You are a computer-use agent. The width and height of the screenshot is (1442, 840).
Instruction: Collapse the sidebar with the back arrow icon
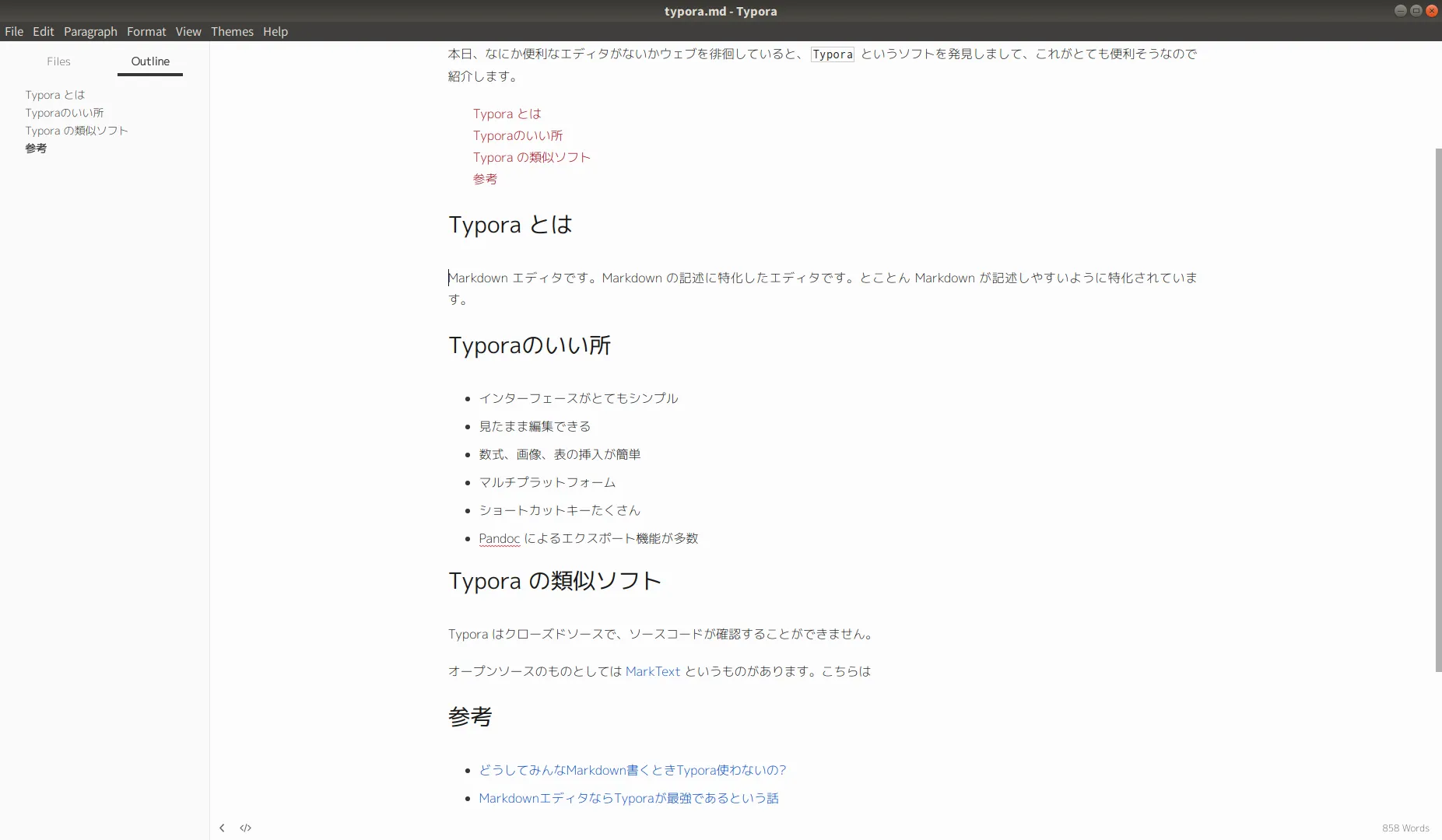(222, 828)
